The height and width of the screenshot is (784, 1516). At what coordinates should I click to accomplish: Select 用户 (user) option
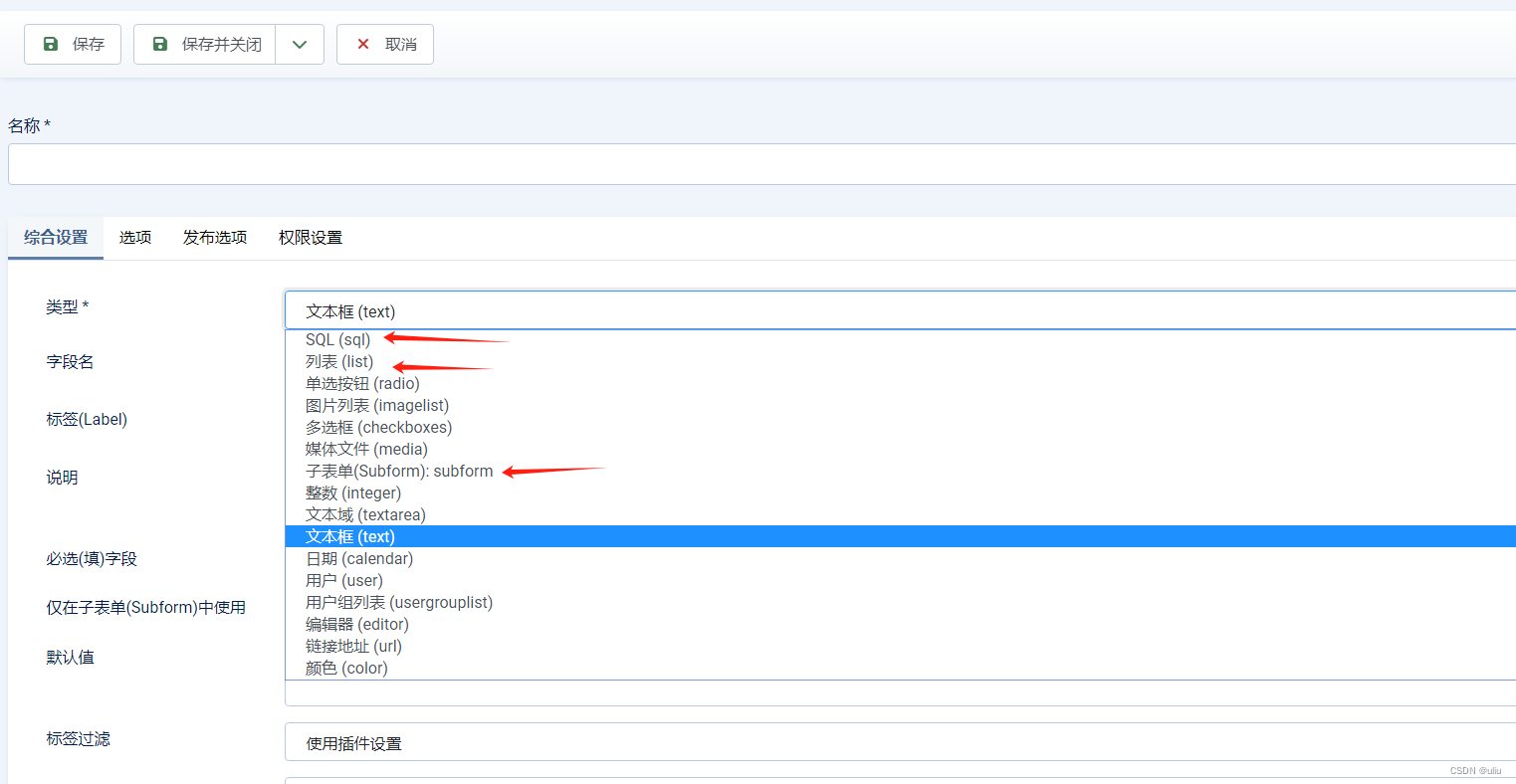coord(900,581)
